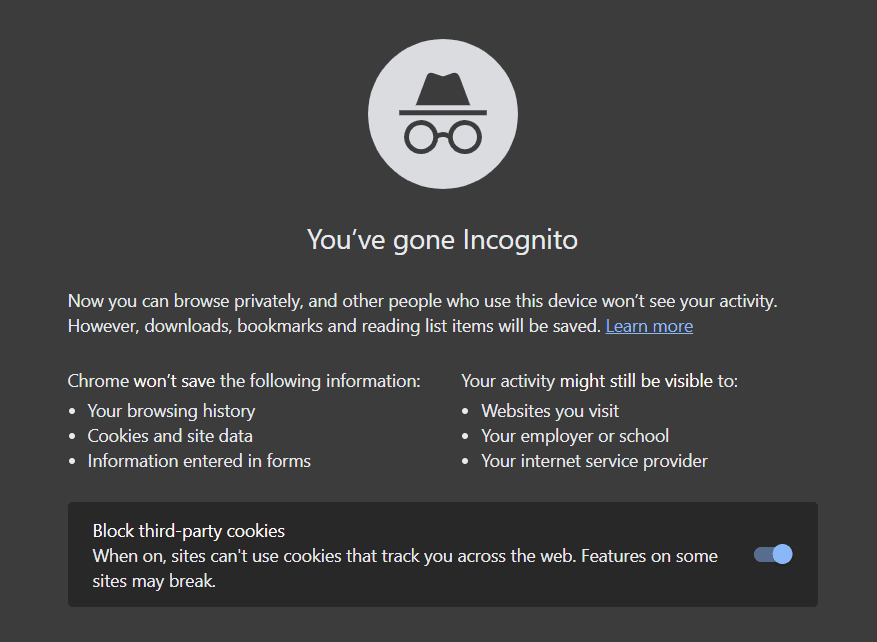
Task: Click the Your employer or school item
Action: [575, 436]
